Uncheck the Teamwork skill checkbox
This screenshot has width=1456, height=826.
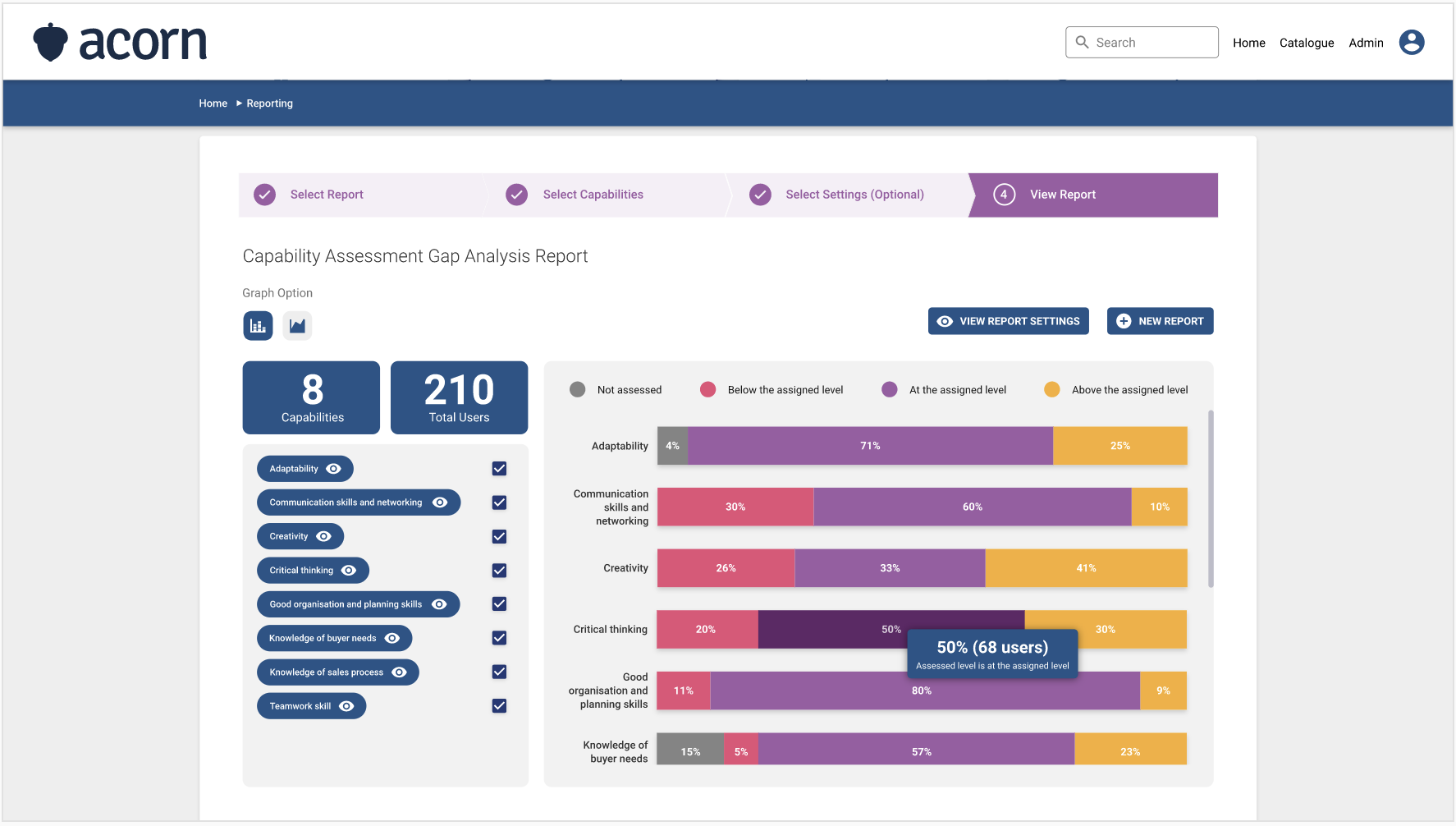pyautogui.click(x=498, y=705)
